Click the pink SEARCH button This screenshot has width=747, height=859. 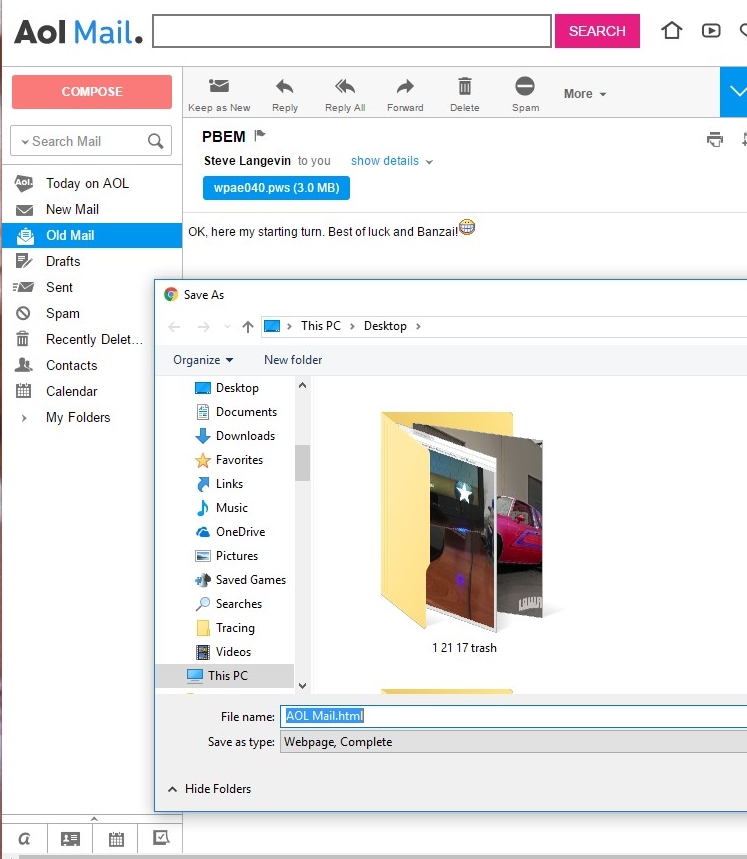[x=597, y=31]
